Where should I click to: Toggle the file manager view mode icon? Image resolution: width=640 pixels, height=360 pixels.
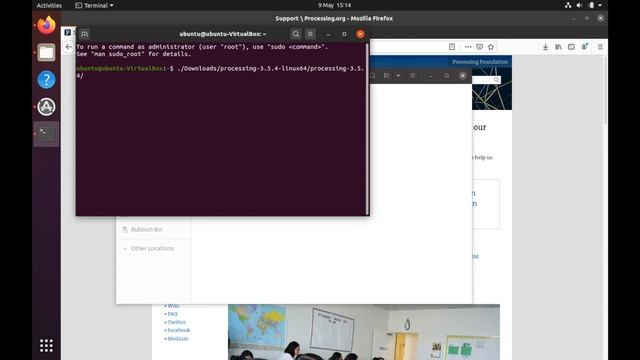[386, 76]
